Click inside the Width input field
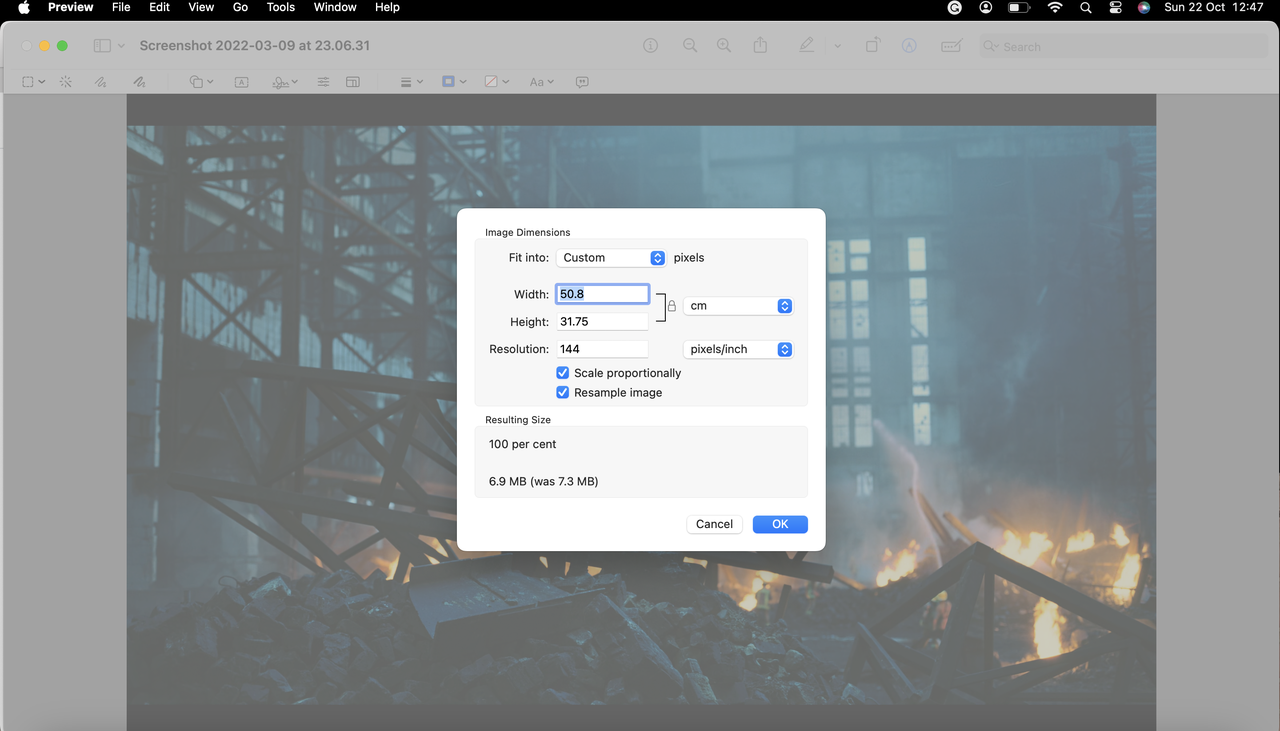Screen dimensions: 1280x731 tap(600, 293)
